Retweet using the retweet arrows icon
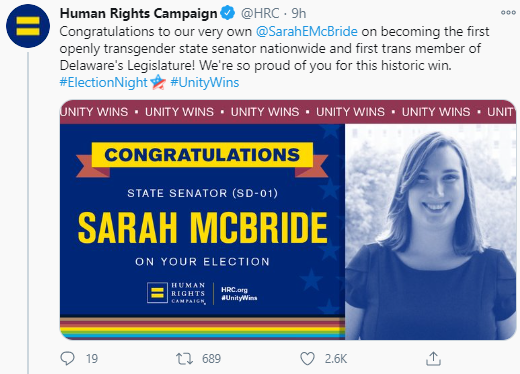This screenshot has height=374, width=520. (184, 359)
